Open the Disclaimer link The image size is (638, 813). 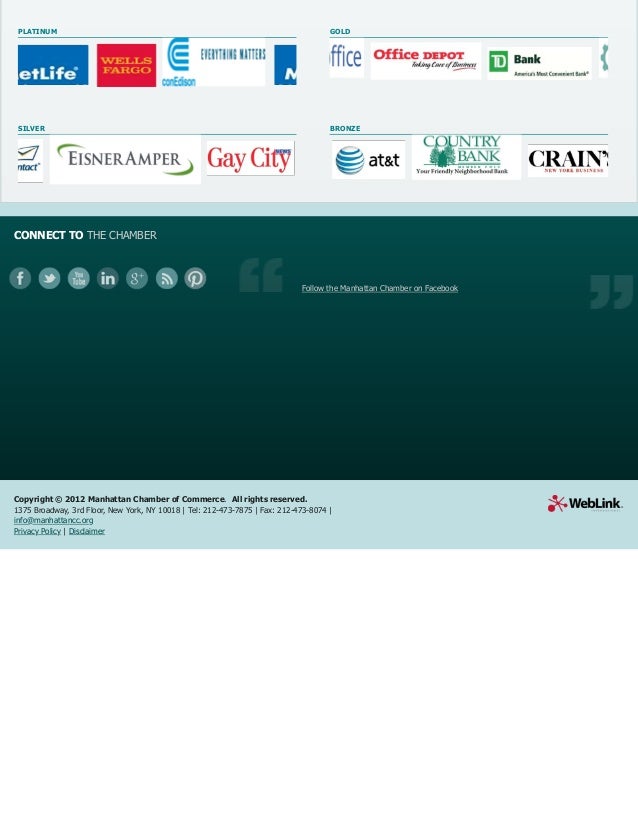pos(87,531)
